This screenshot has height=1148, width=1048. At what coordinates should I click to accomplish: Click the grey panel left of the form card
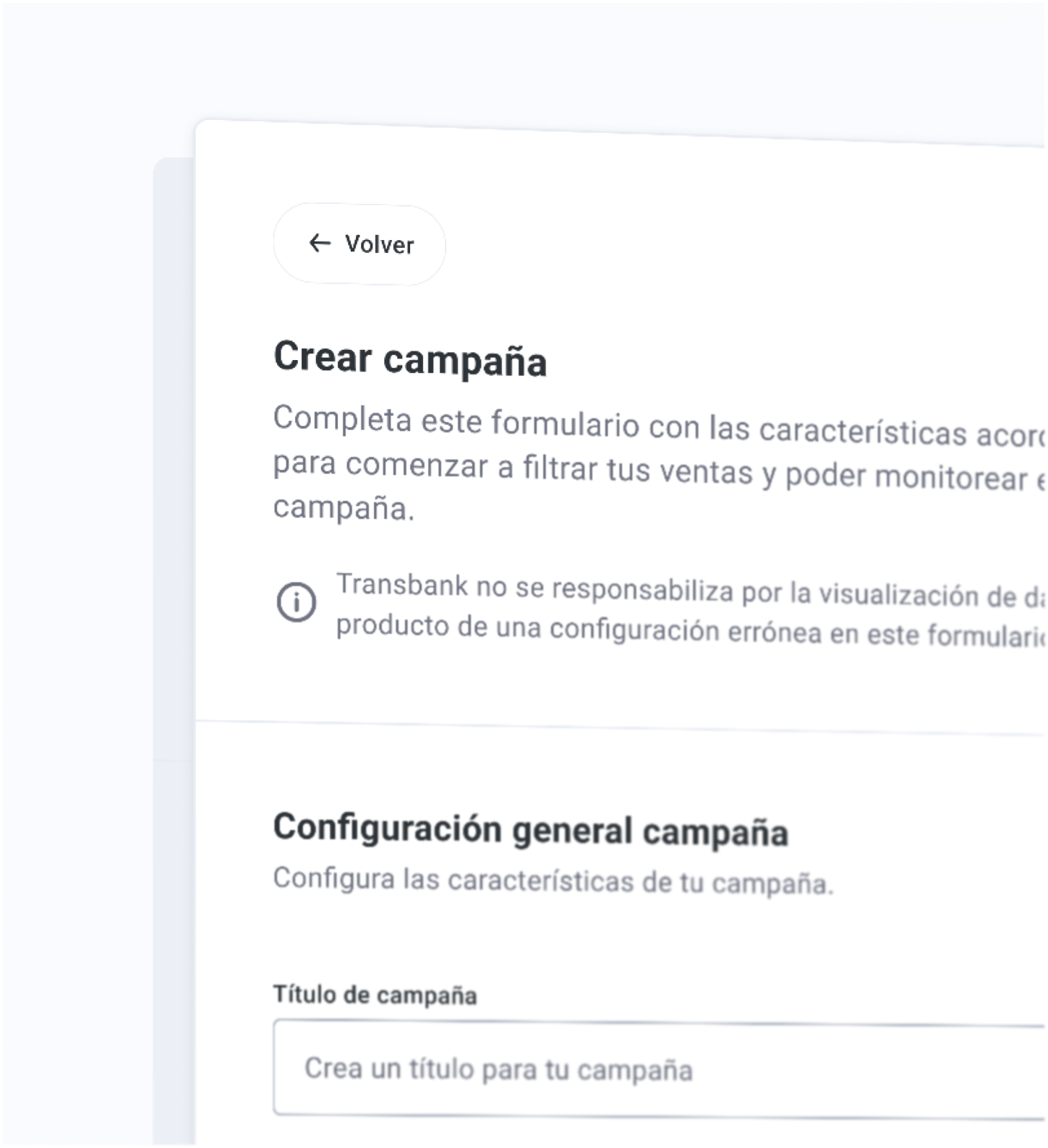174,651
